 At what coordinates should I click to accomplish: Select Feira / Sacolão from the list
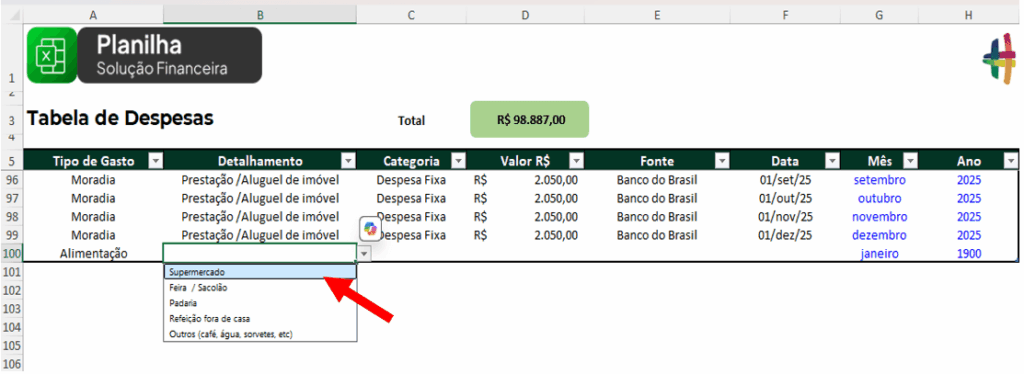pos(260,287)
